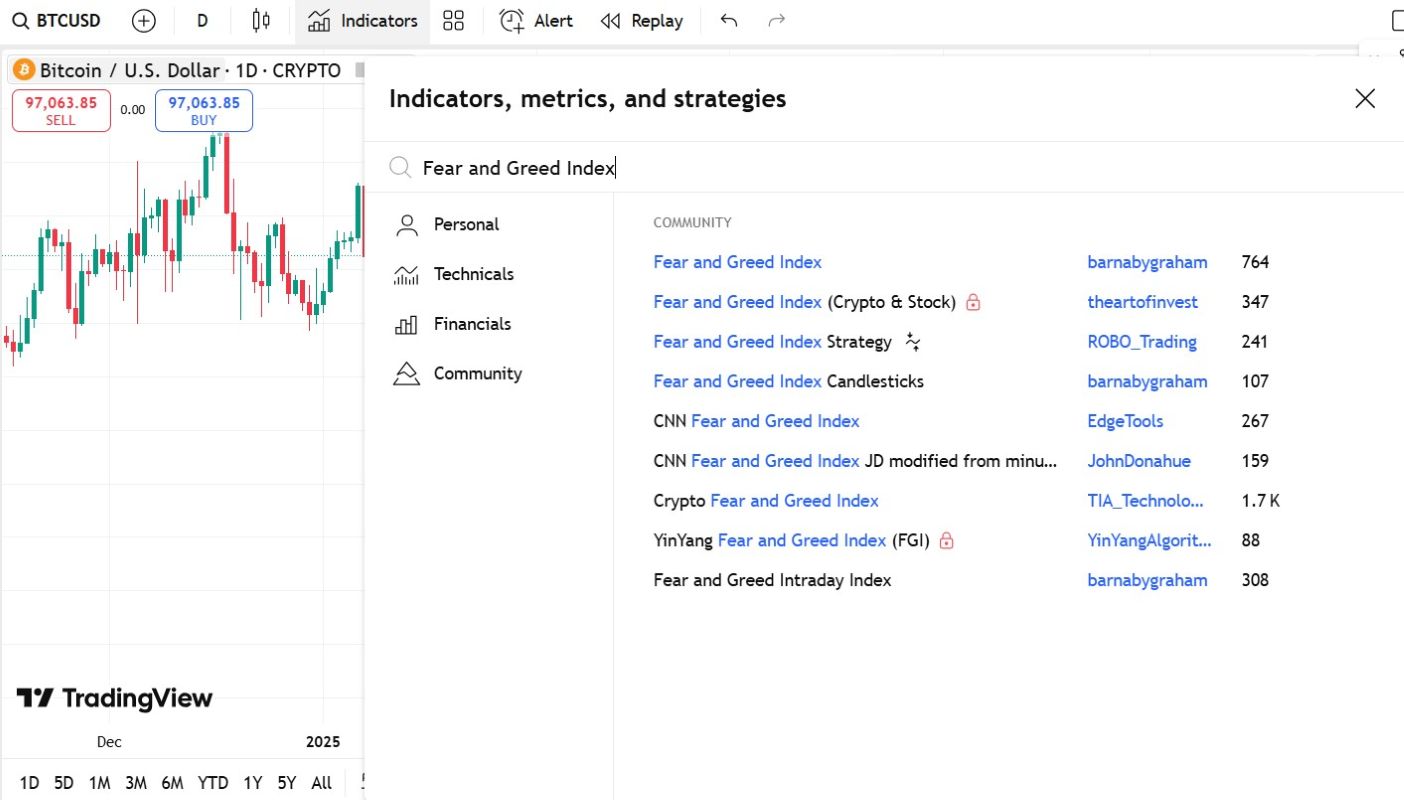Open the D timeframe interval selector
This screenshot has height=800, width=1404.
pyautogui.click(x=203, y=20)
